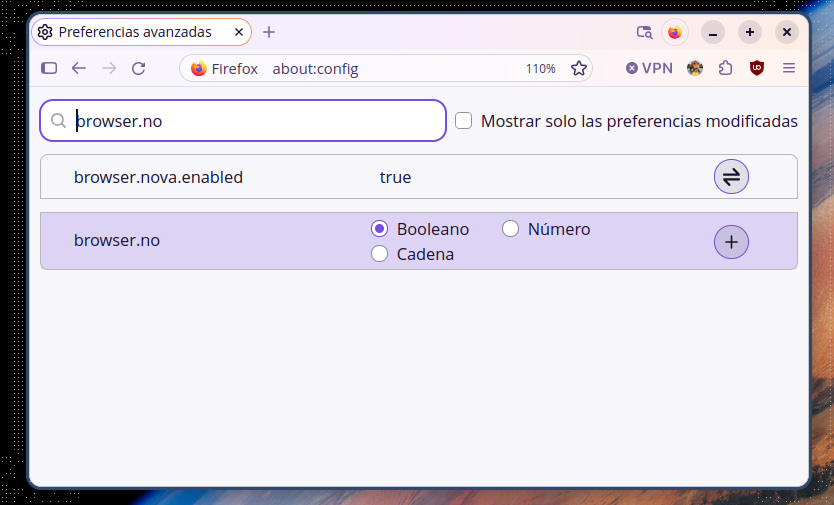Open a new tab
This screenshot has width=834, height=505.
[269, 32]
